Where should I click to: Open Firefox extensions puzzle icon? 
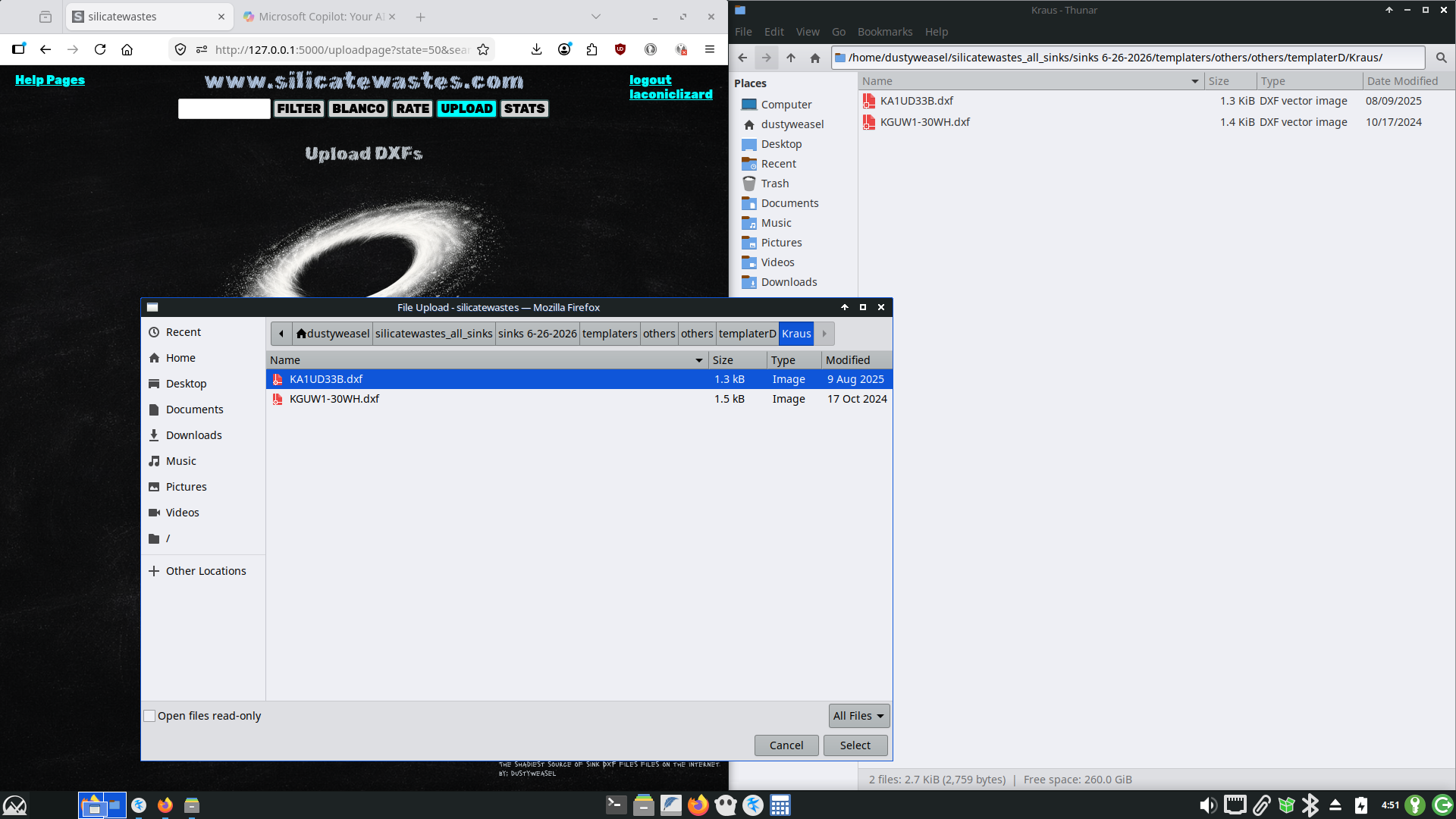pos(591,49)
